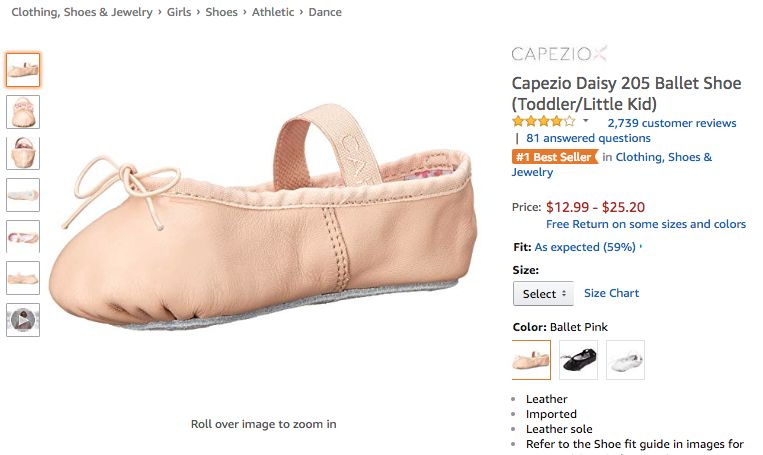View the third thumbnail shoe image

coord(23,153)
